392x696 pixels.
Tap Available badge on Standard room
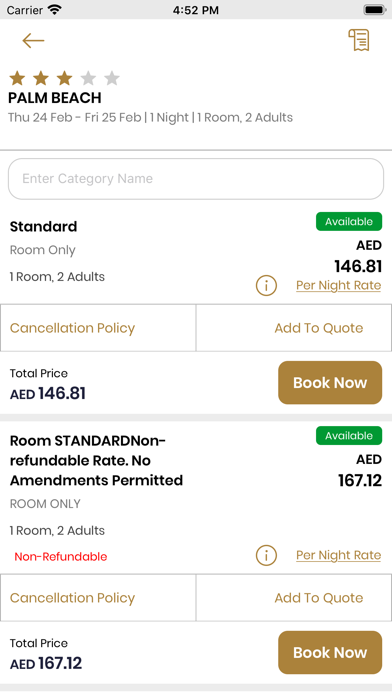[349, 221]
